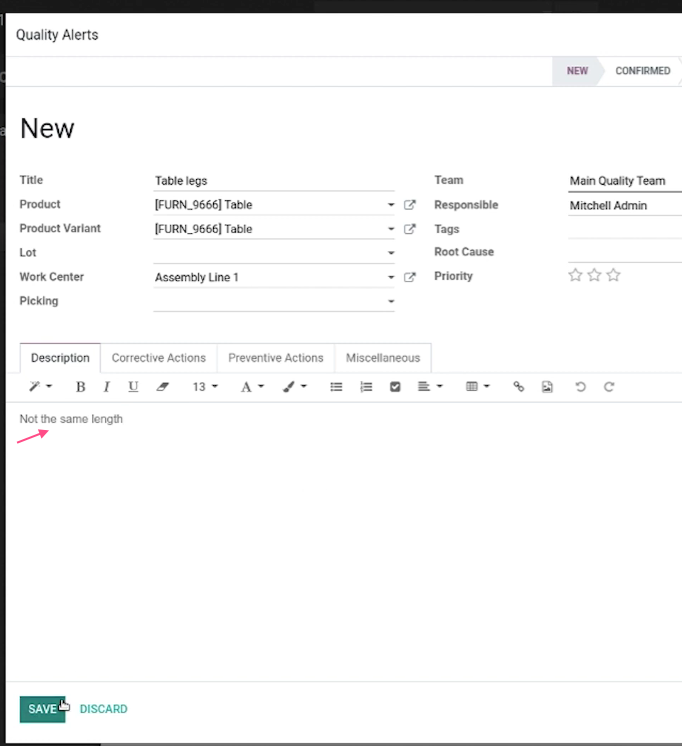The width and height of the screenshot is (682, 746).
Task: Switch to the Preventive Actions tab
Action: pos(276,358)
